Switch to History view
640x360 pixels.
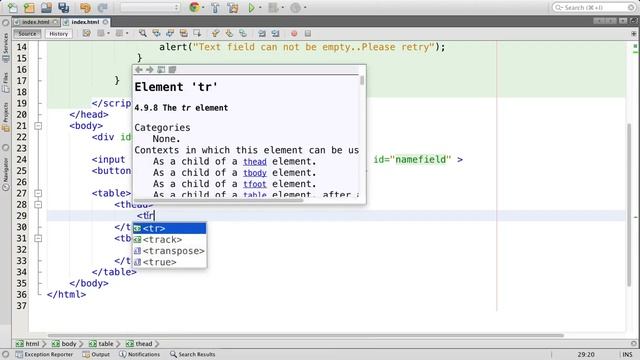tap(58, 33)
